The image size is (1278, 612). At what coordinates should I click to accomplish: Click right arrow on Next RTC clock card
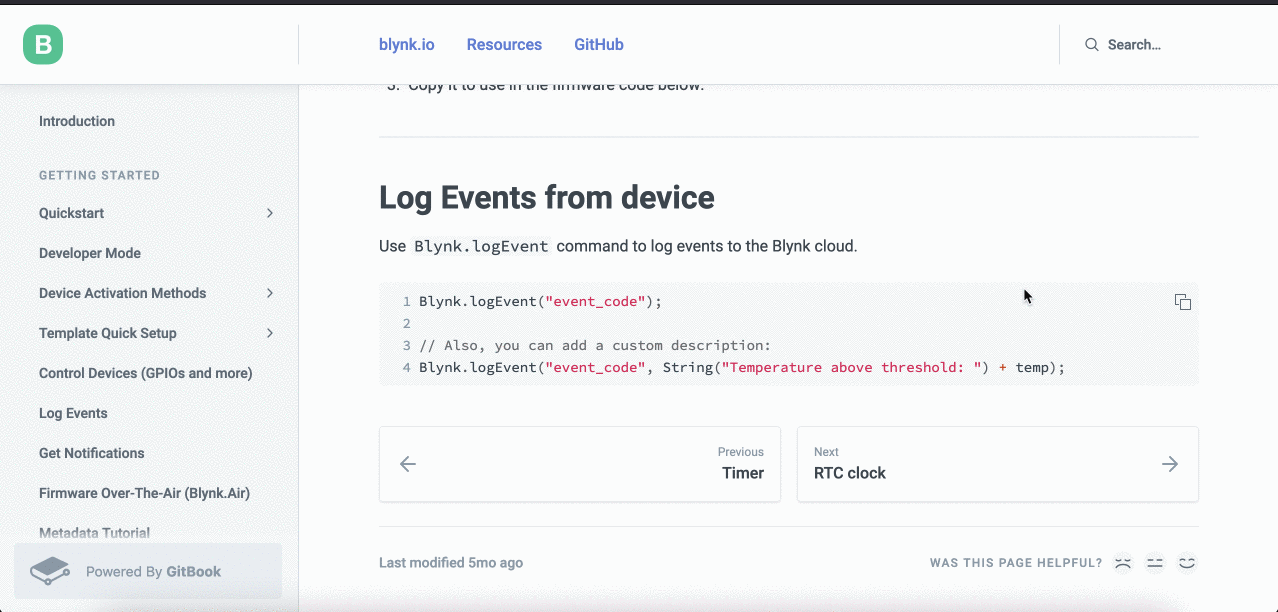1169,464
